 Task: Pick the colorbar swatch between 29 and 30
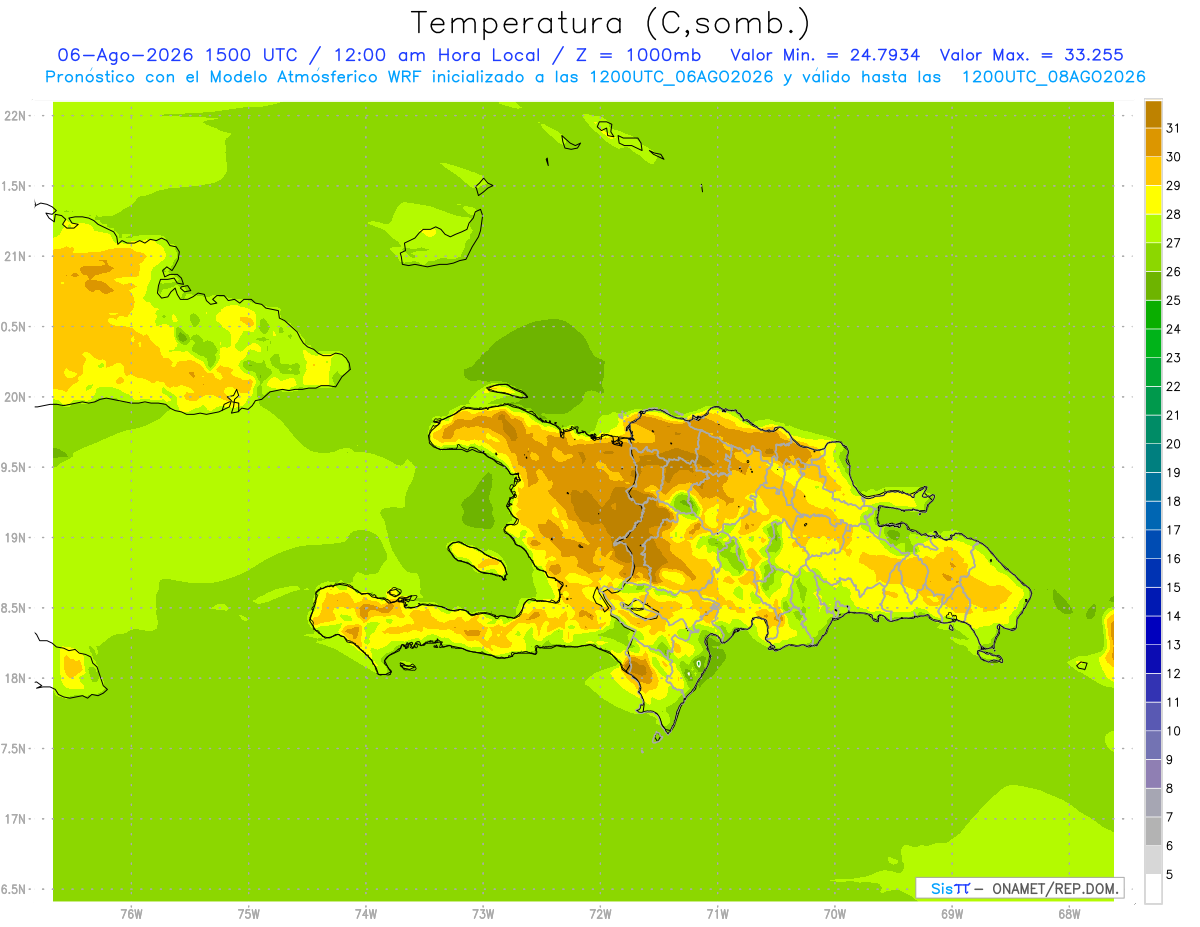pyautogui.click(x=1153, y=171)
